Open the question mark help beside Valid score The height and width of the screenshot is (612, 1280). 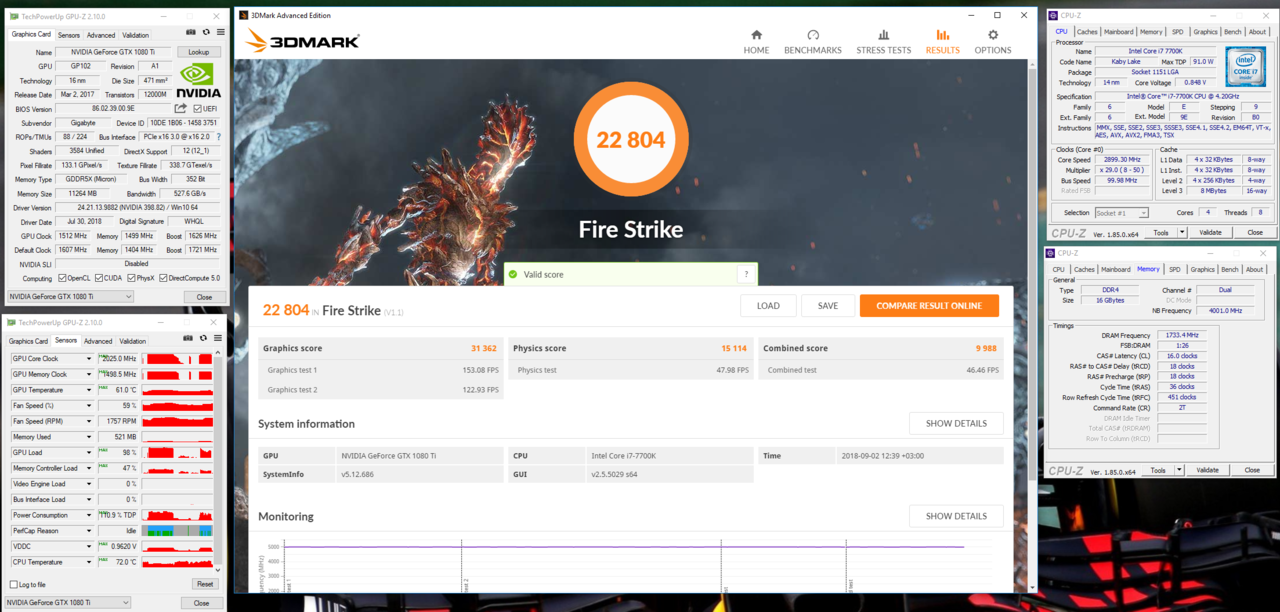point(745,274)
